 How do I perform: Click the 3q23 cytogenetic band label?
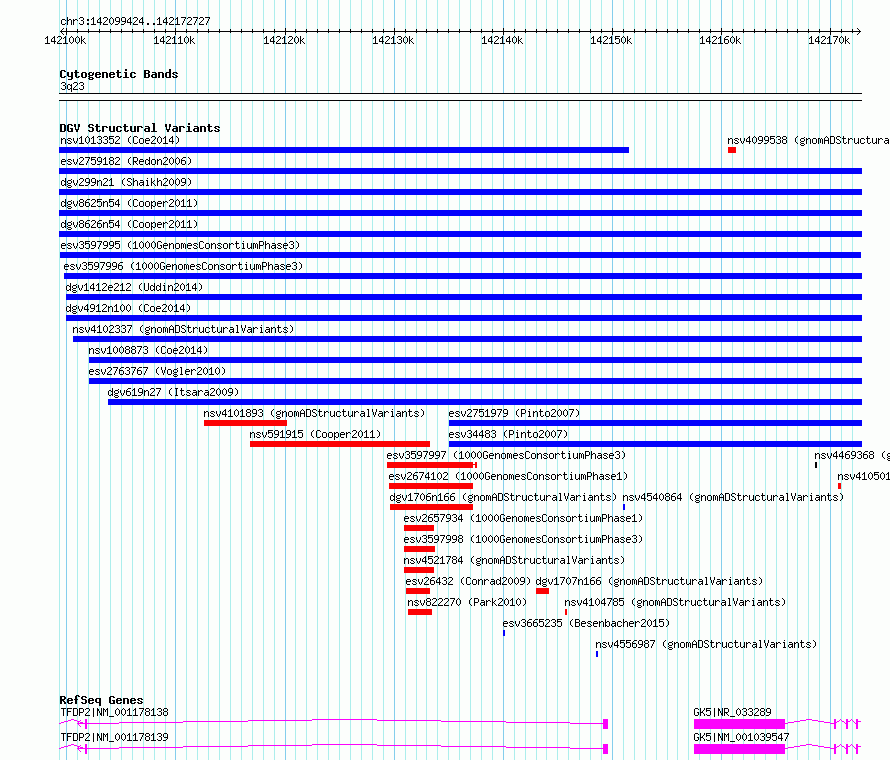click(x=72, y=86)
